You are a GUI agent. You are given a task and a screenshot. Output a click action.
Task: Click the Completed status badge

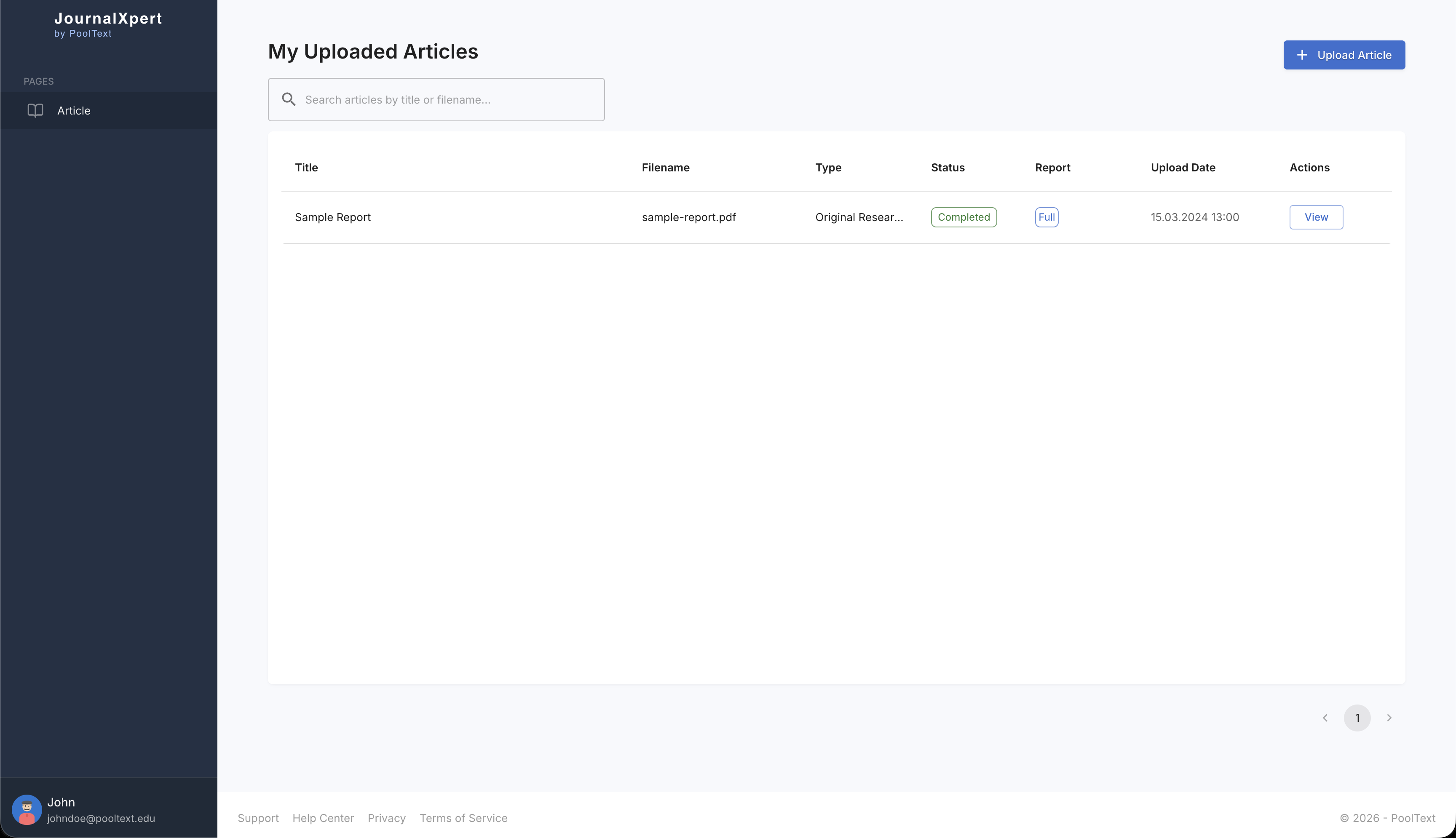click(x=964, y=217)
